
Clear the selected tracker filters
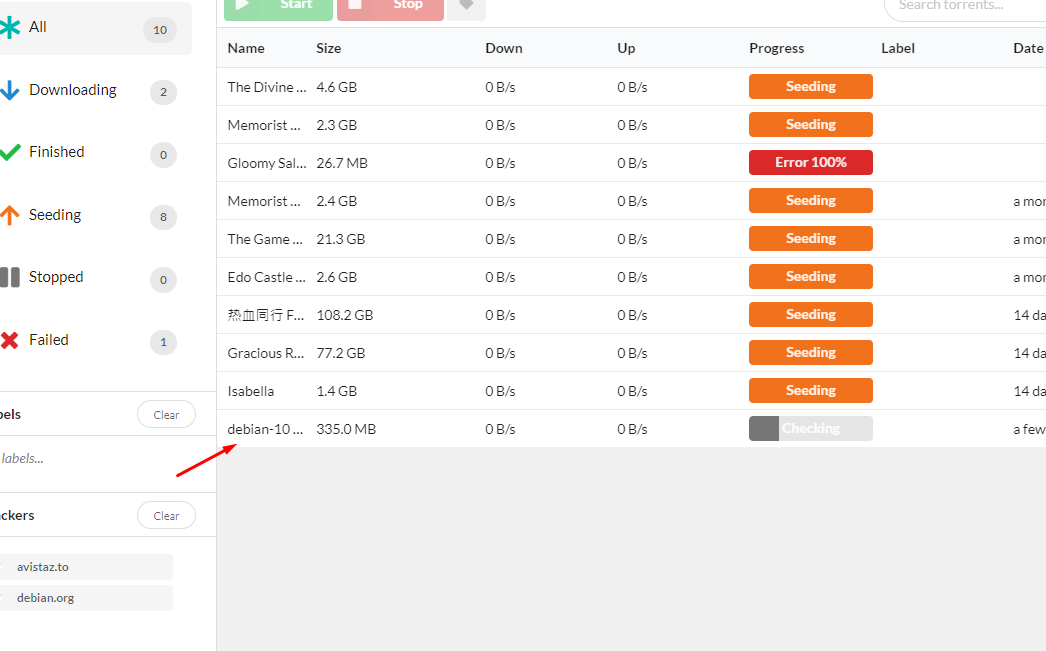pyautogui.click(x=166, y=515)
